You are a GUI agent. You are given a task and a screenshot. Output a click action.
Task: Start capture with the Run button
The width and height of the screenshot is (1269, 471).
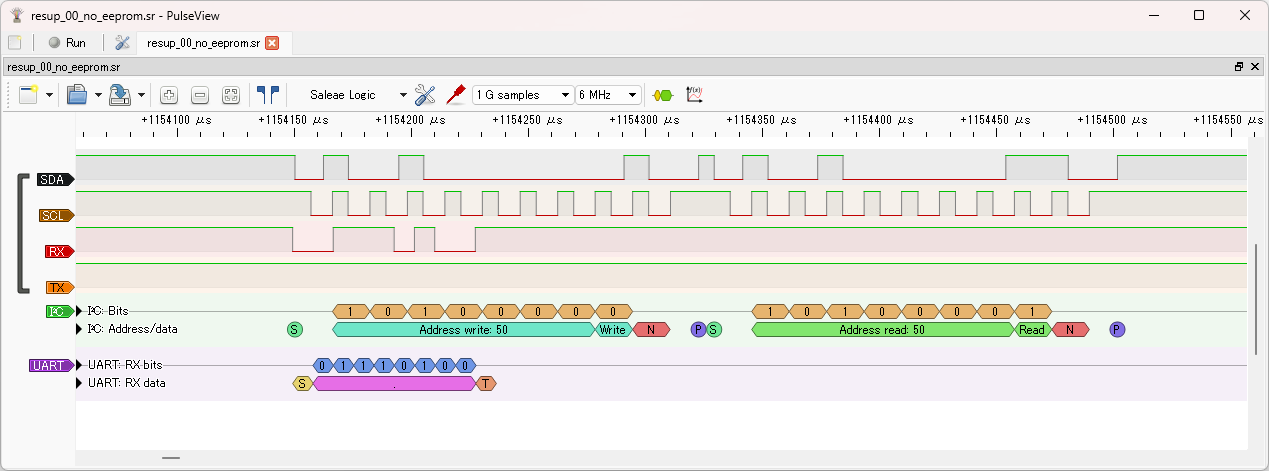pyautogui.click(x=67, y=43)
